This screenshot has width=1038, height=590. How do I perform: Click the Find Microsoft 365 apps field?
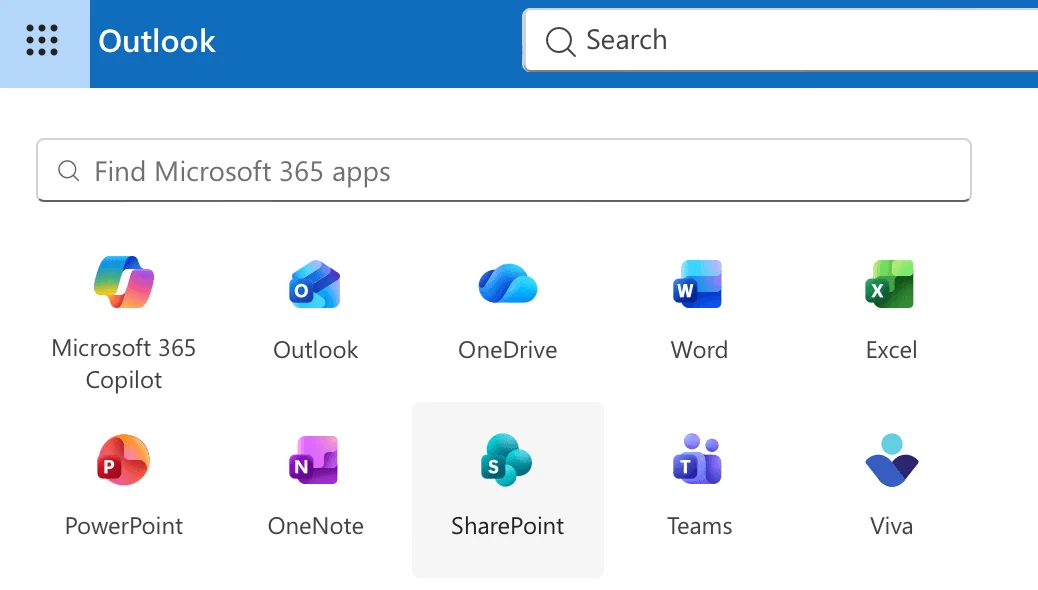[x=504, y=170]
